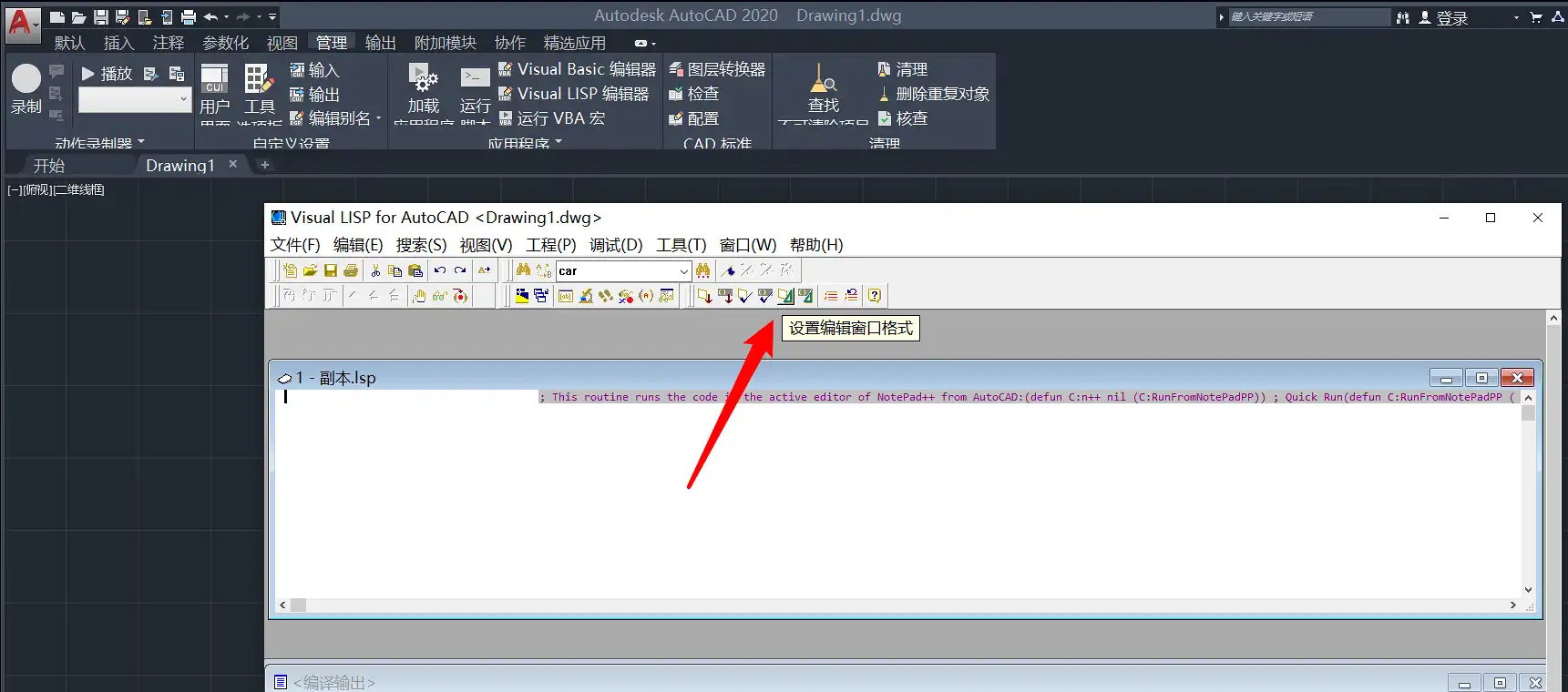Click the Replace icon next to Find binoculars

coord(544,270)
